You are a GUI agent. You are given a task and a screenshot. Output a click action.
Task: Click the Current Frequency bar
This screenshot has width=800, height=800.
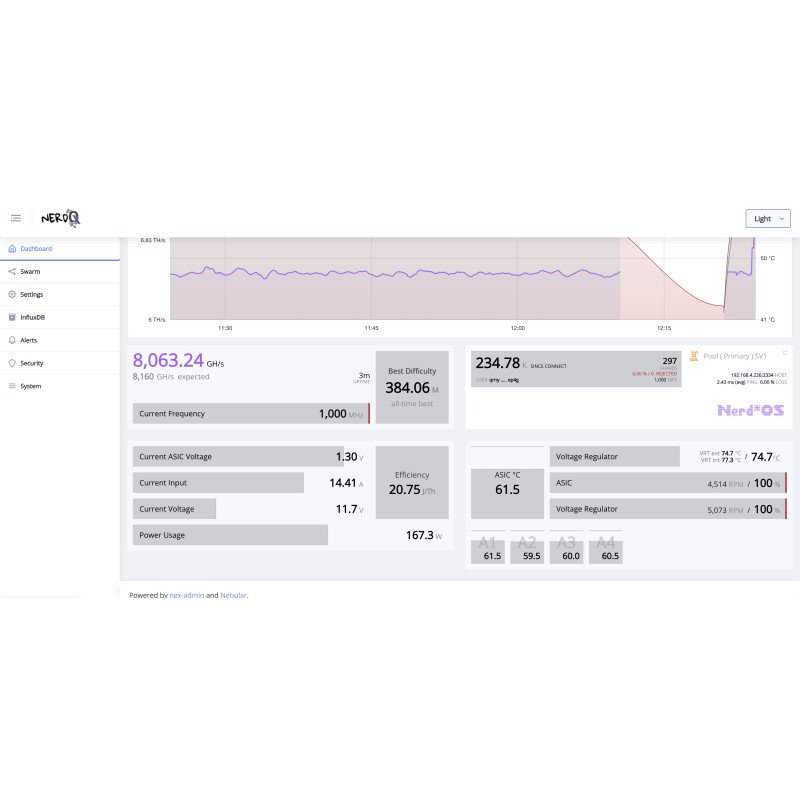(x=251, y=414)
